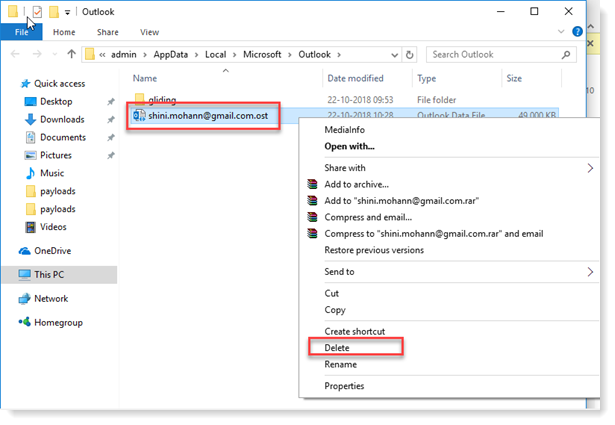Open the address bar history dropdown
Screen dimensions: 615x425
[x=395, y=55]
